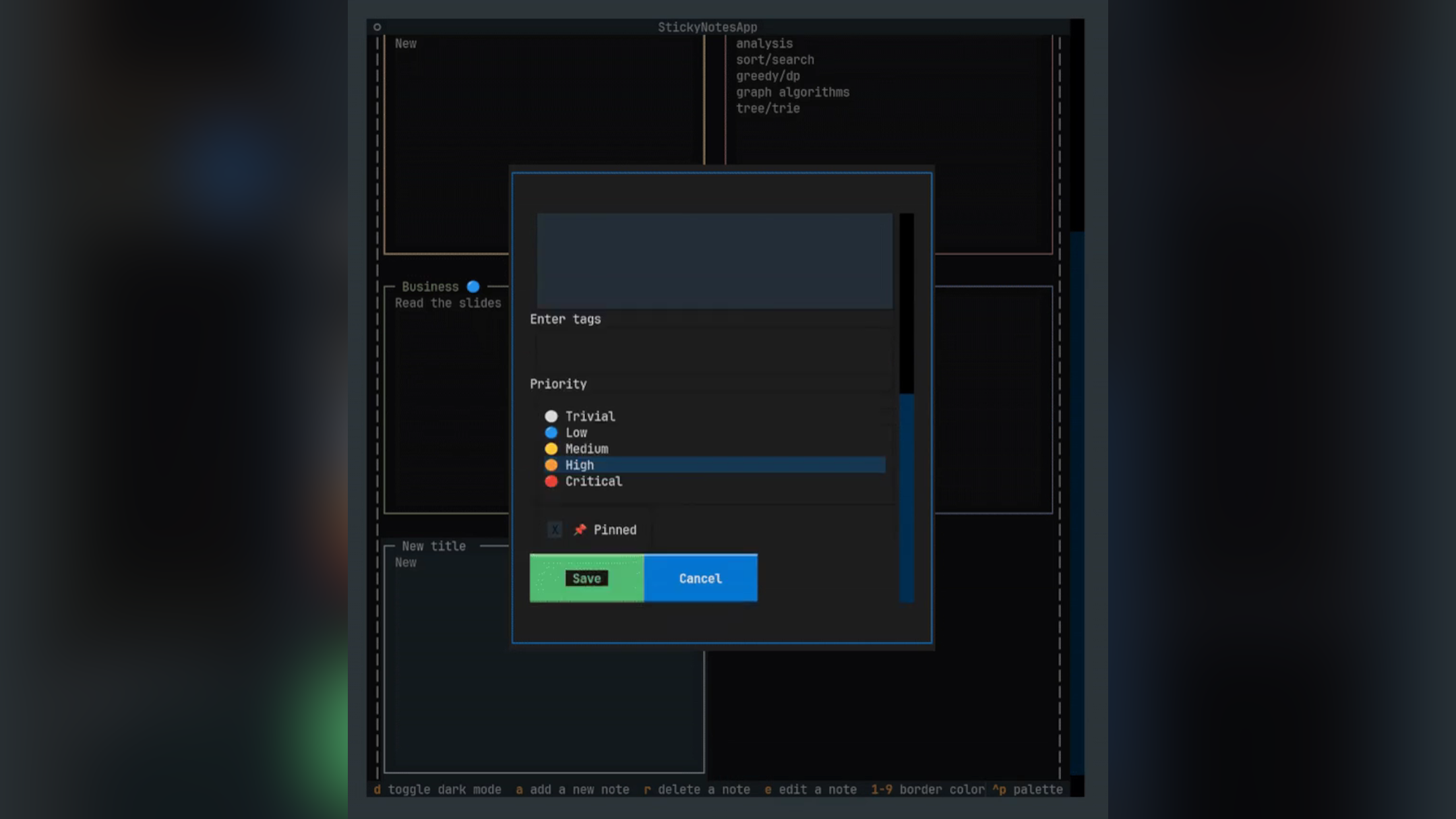This screenshot has width=1456, height=819.
Task: Click 'delete a note' status bar command
Action: (x=704, y=789)
